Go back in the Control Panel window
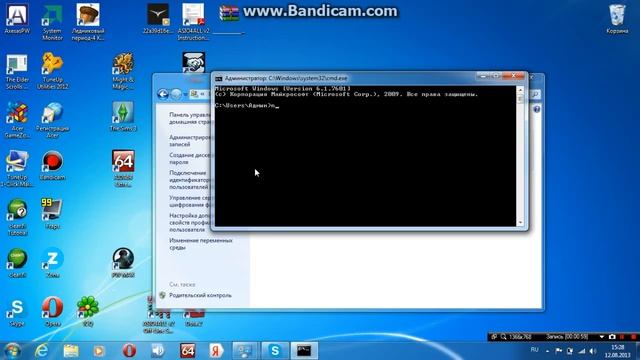Image resolution: width=640 pixels, height=360 pixels. [x=163, y=95]
